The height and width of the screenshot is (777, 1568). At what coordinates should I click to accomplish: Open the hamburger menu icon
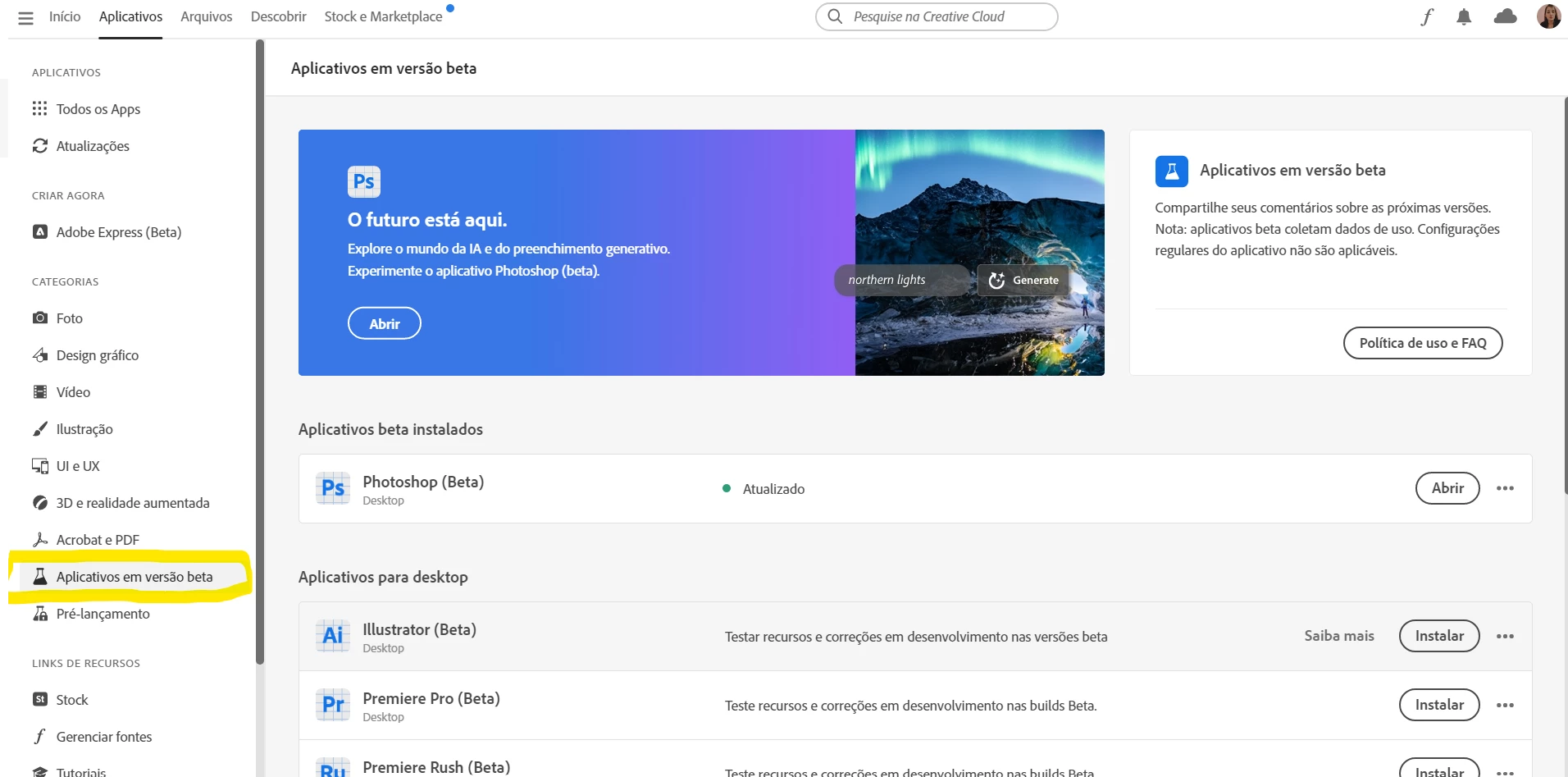point(26,17)
